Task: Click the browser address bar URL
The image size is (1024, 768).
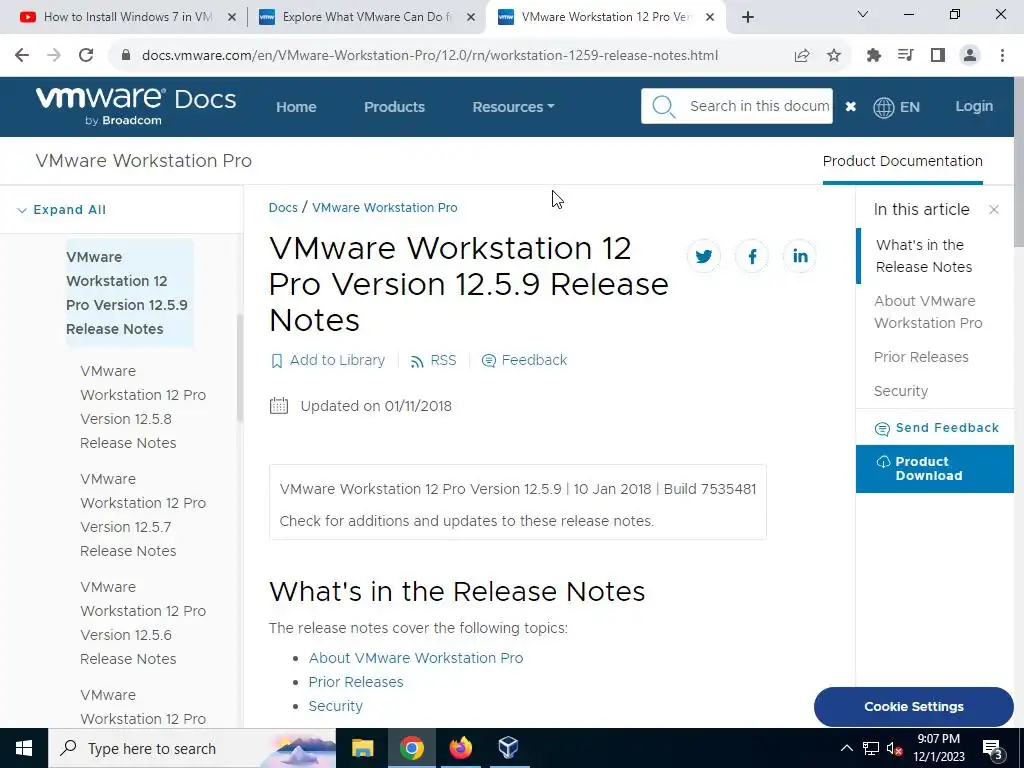Action: [x=430, y=56]
